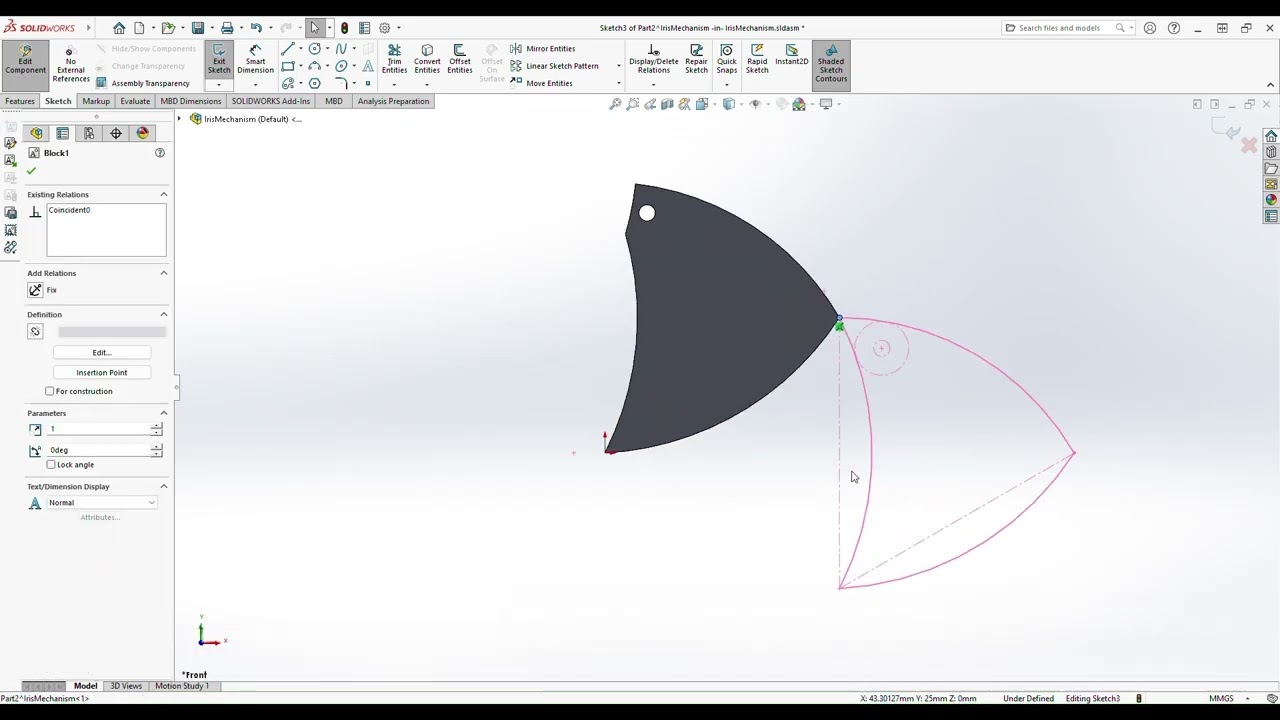Open MBD Dimensions tab
Screen dimensions: 1280x720
pos(190,101)
